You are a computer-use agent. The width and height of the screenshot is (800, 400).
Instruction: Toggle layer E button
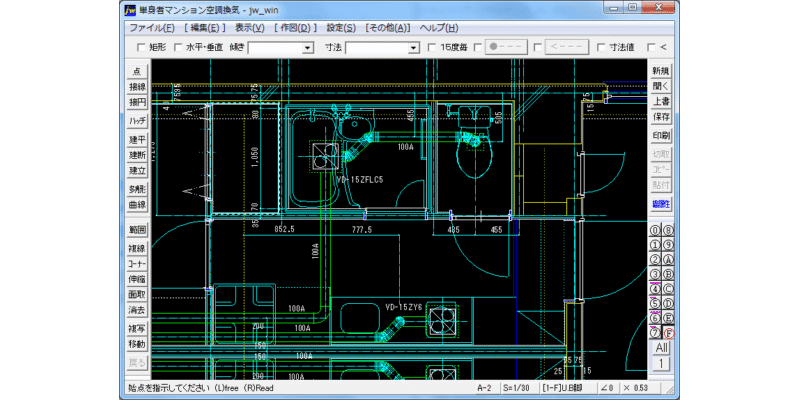click(667, 318)
